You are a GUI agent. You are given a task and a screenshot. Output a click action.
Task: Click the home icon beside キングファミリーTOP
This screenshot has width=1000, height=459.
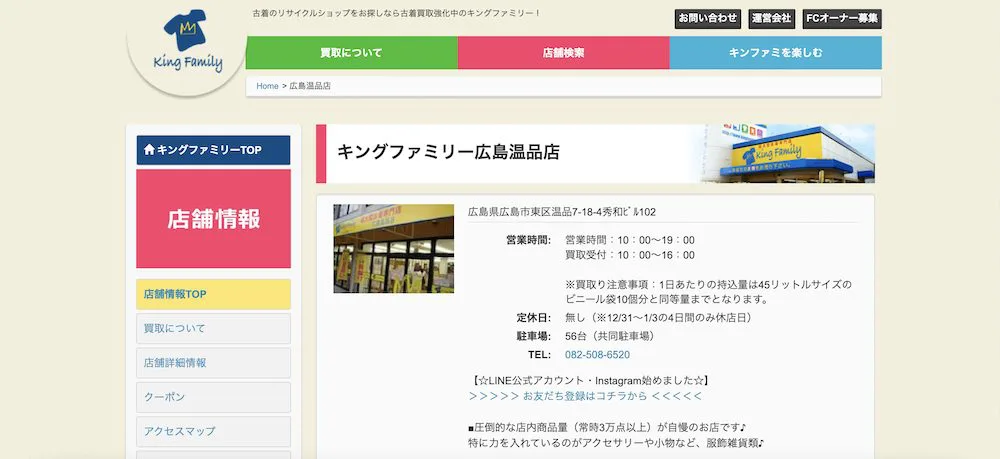click(149, 150)
